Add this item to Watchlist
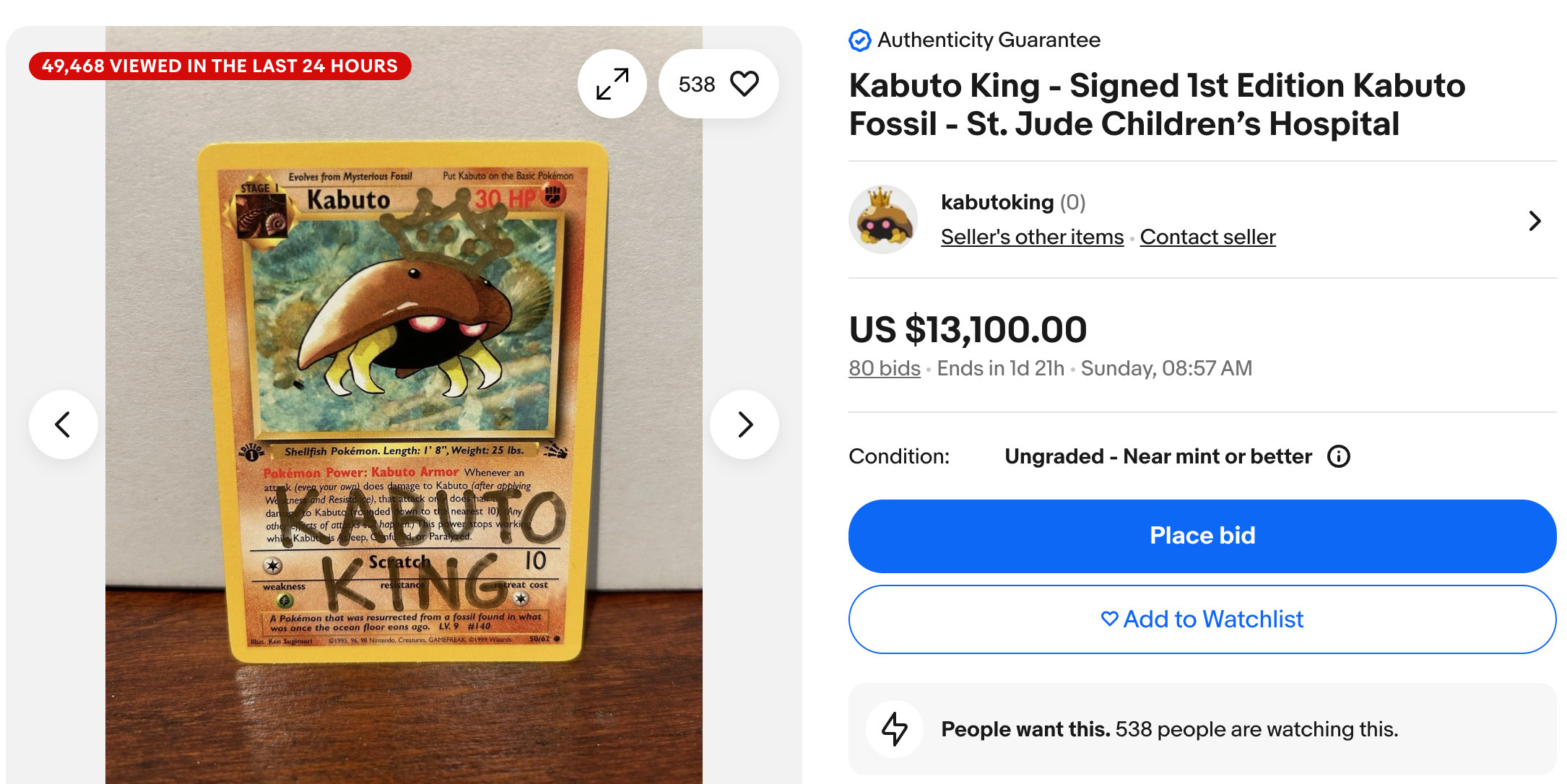The height and width of the screenshot is (784, 1567). coord(1202,619)
